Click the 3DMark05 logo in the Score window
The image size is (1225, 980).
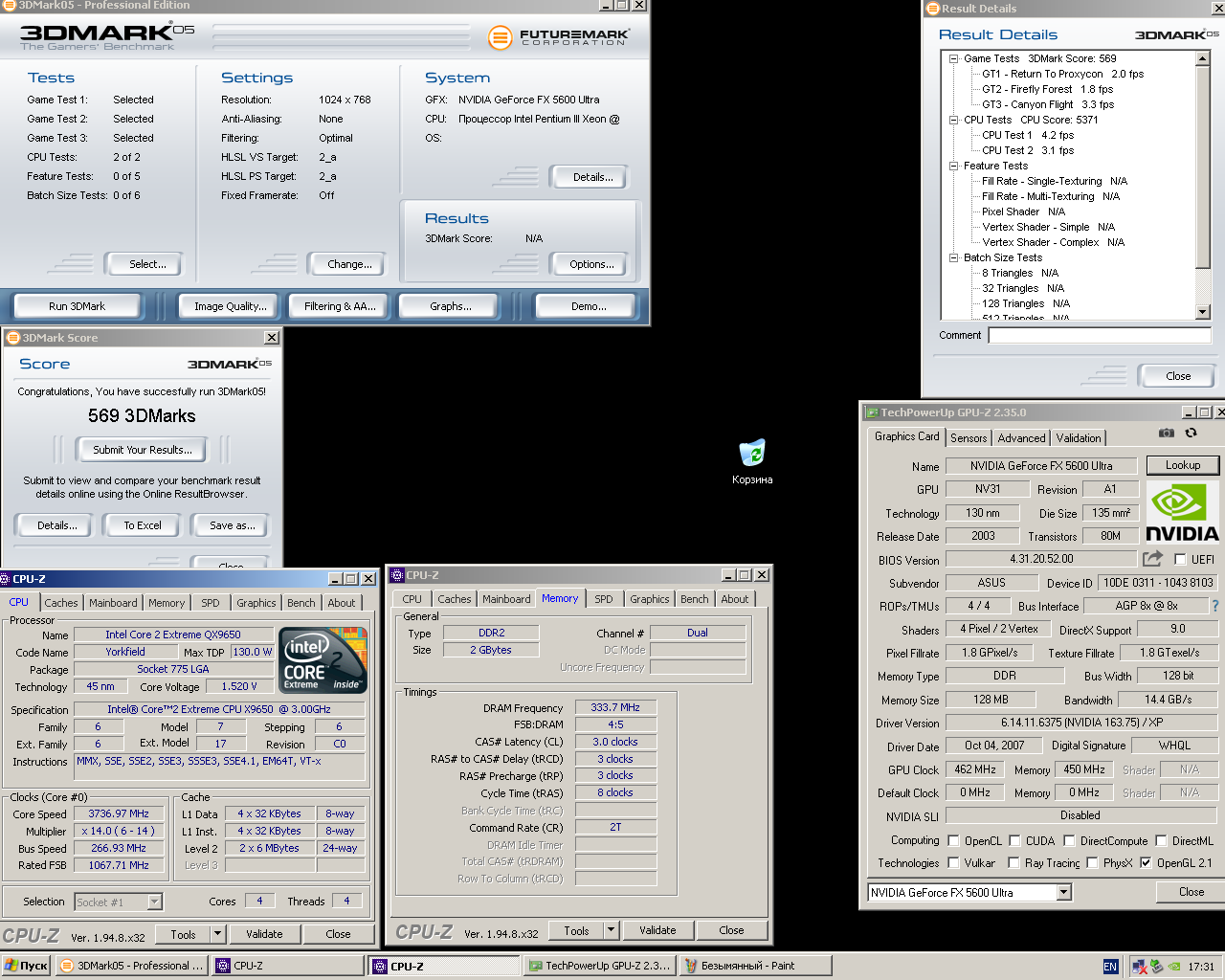point(230,365)
